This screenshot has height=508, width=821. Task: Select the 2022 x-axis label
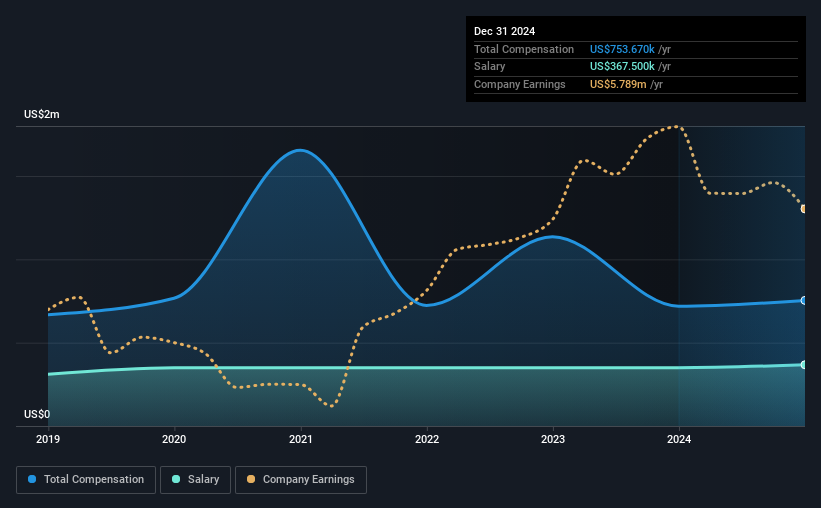(x=427, y=439)
